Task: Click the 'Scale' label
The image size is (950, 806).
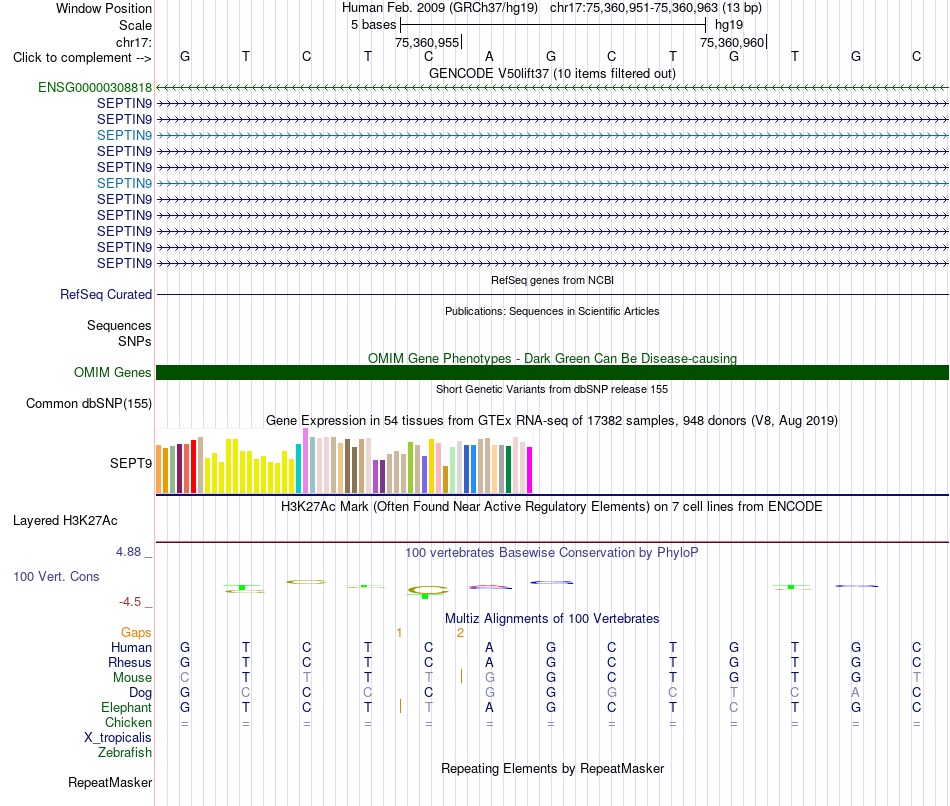Action: tap(135, 25)
